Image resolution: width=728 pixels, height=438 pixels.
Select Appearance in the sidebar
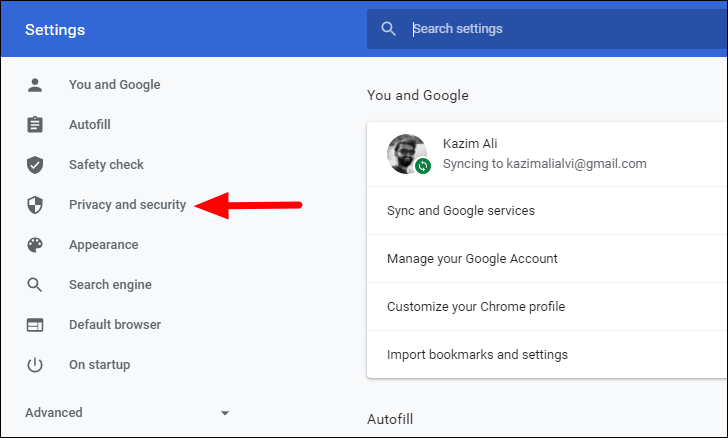pyautogui.click(x=104, y=245)
